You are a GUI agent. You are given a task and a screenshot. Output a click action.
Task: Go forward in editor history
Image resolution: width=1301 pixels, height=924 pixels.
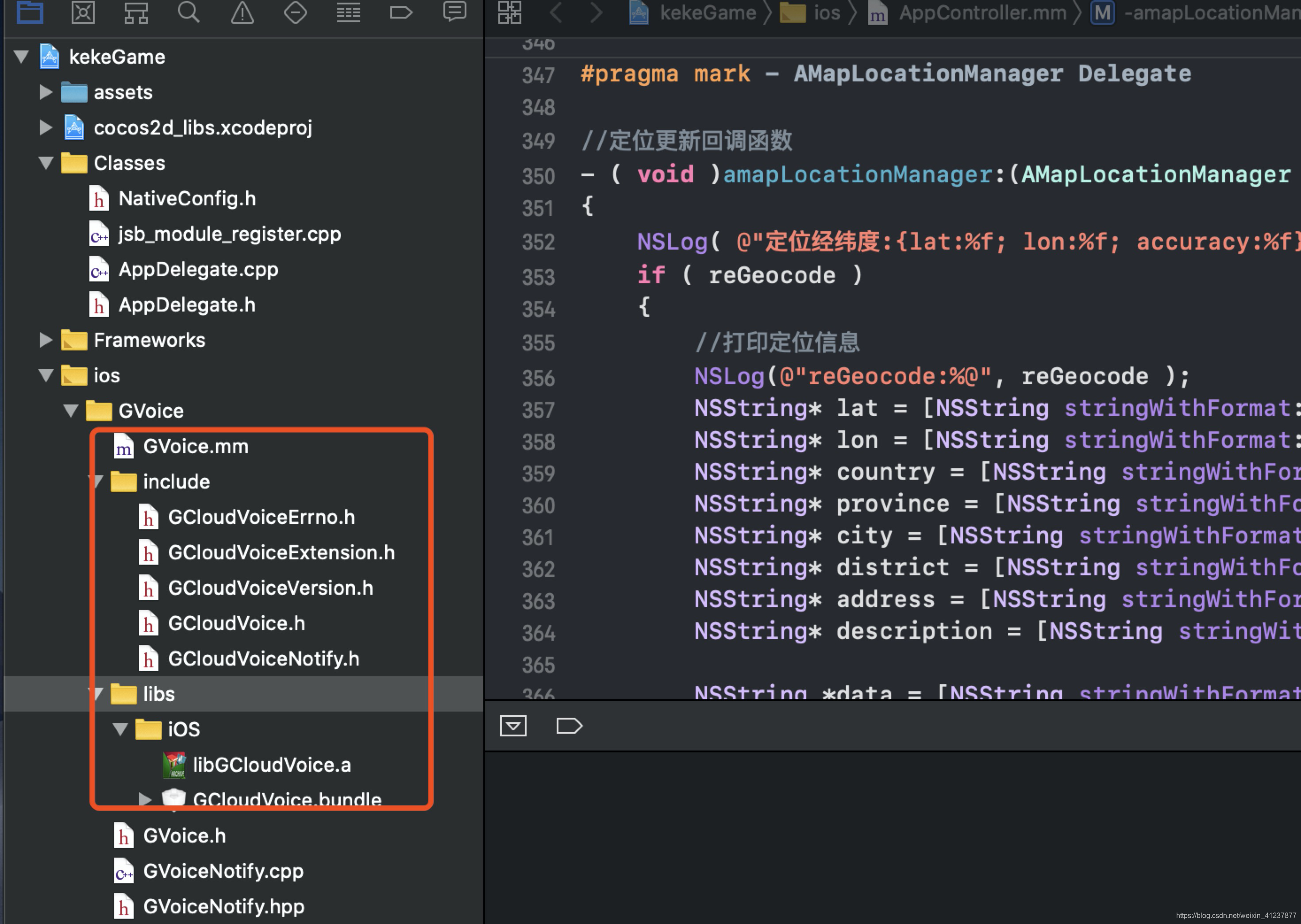tap(596, 12)
